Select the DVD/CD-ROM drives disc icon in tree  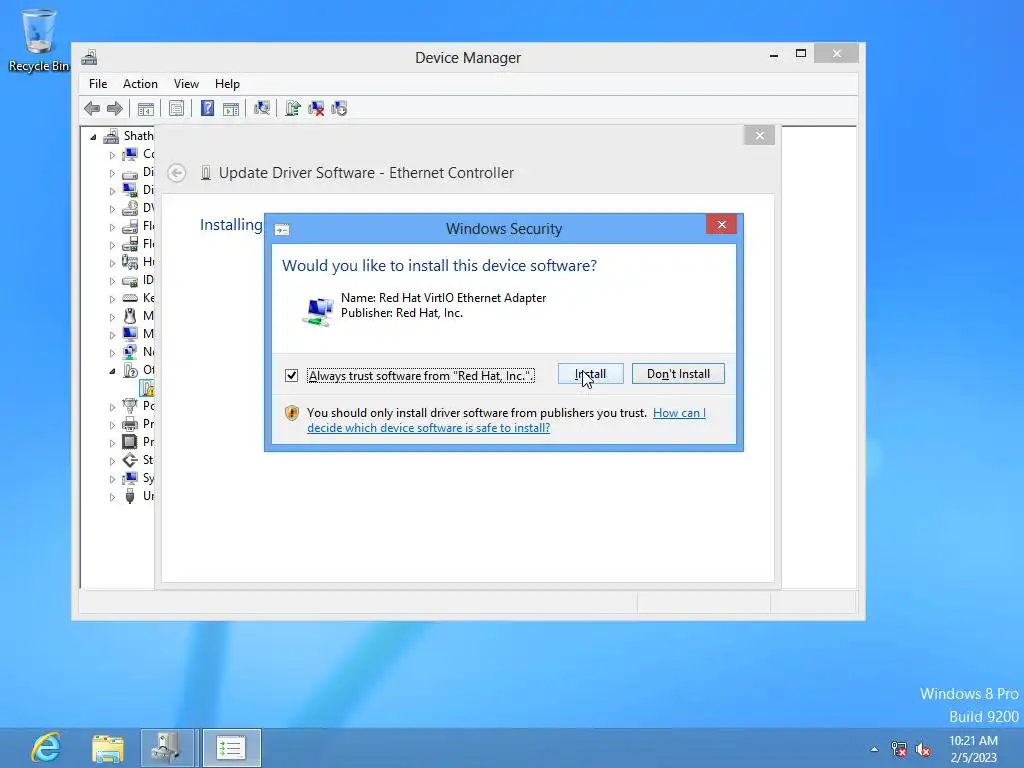pos(130,208)
